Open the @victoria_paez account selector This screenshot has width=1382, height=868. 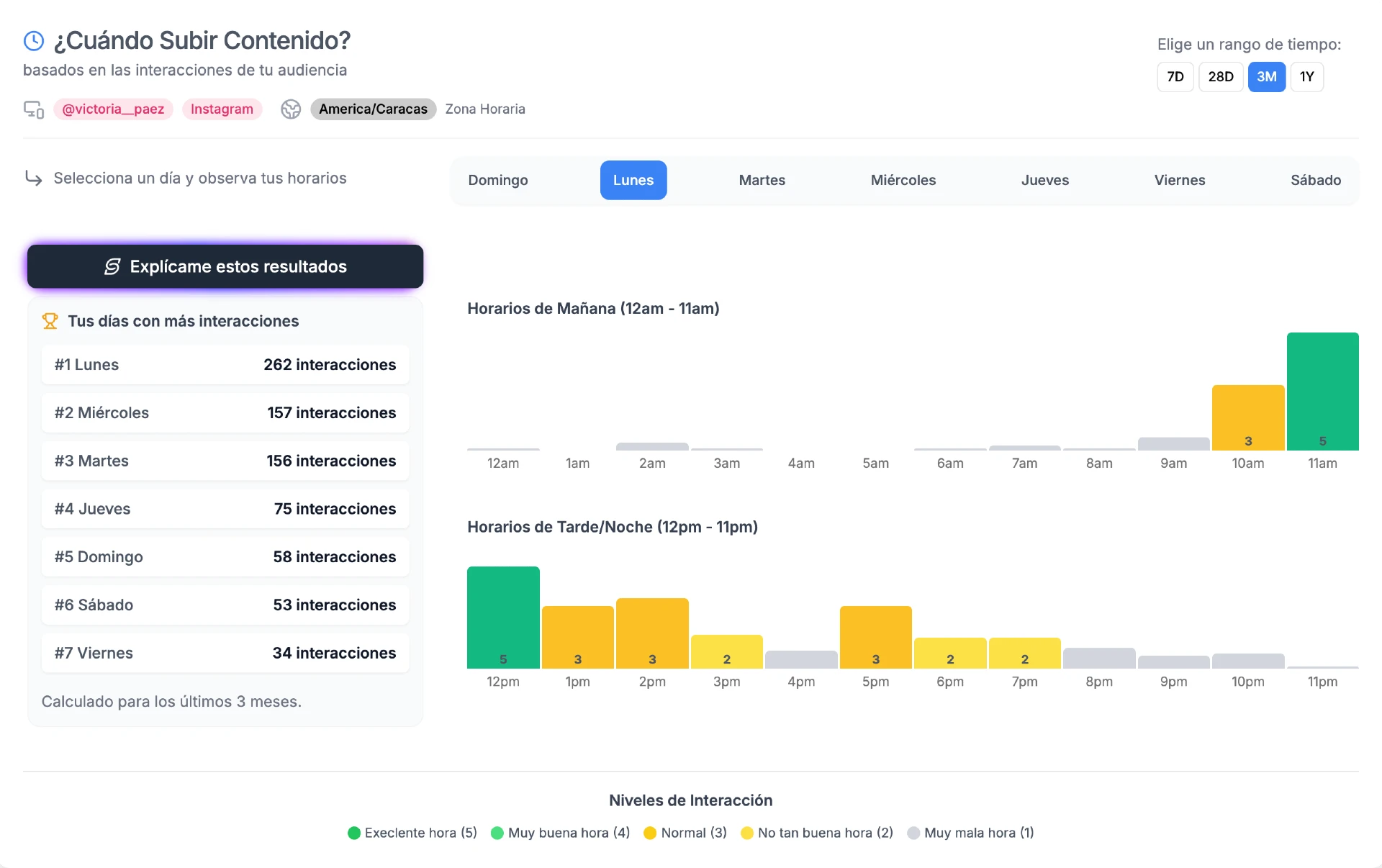pyautogui.click(x=113, y=109)
